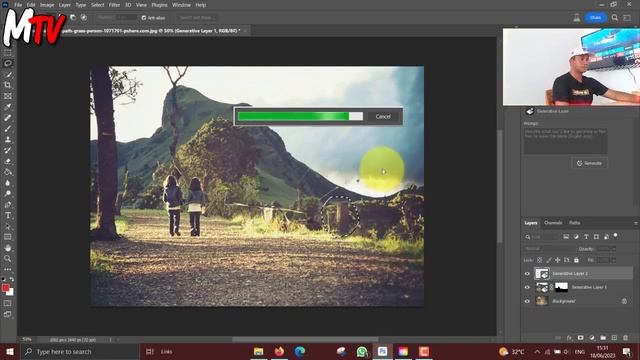Open the Plugins menu
This screenshot has height=360, width=640.
pyautogui.click(x=159, y=5)
